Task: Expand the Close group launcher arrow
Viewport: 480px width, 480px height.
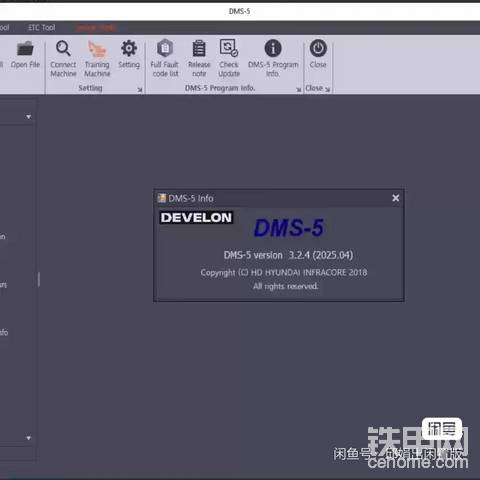Action: [328, 89]
